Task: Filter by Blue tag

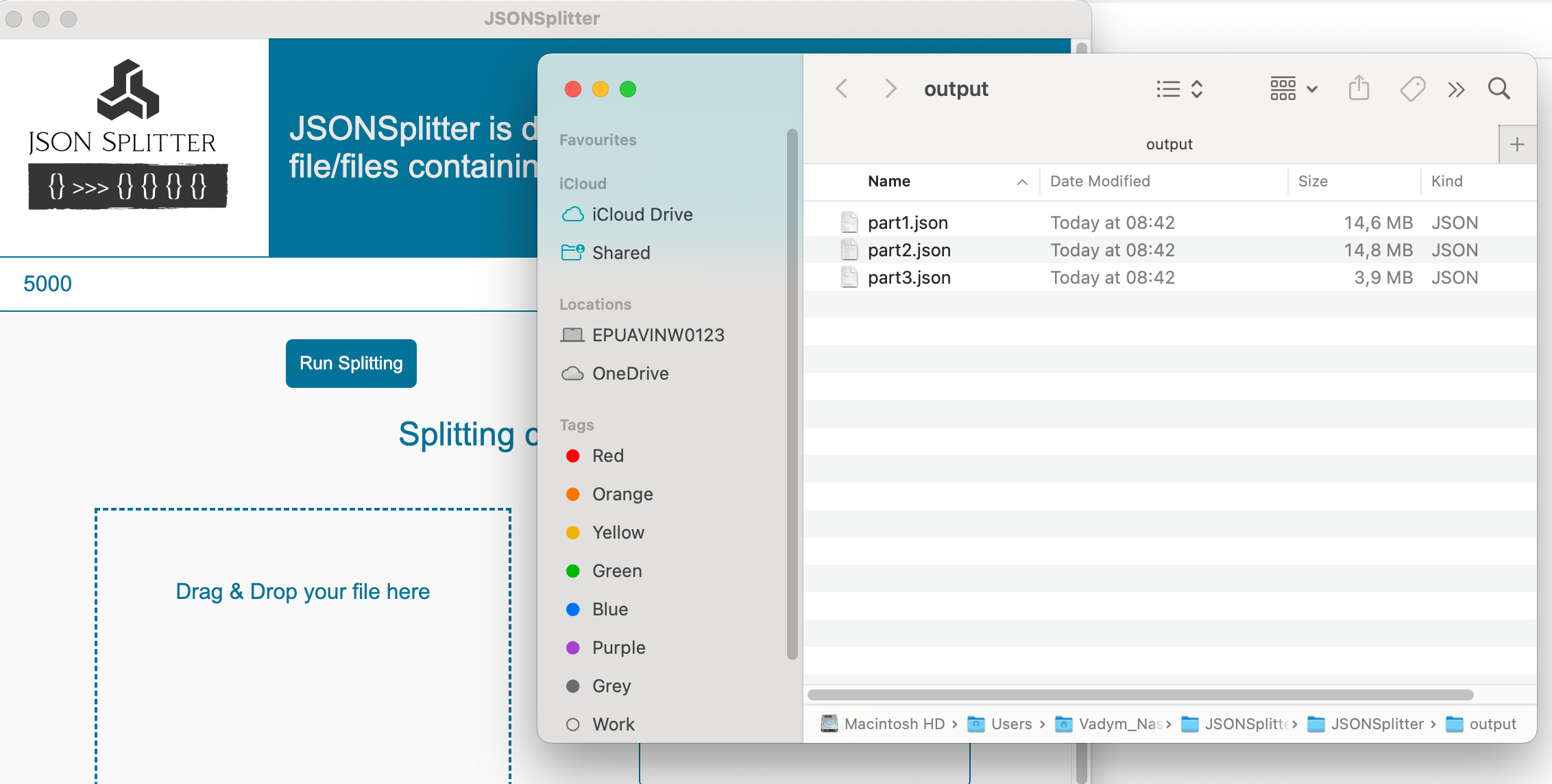Action: point(596,609)
